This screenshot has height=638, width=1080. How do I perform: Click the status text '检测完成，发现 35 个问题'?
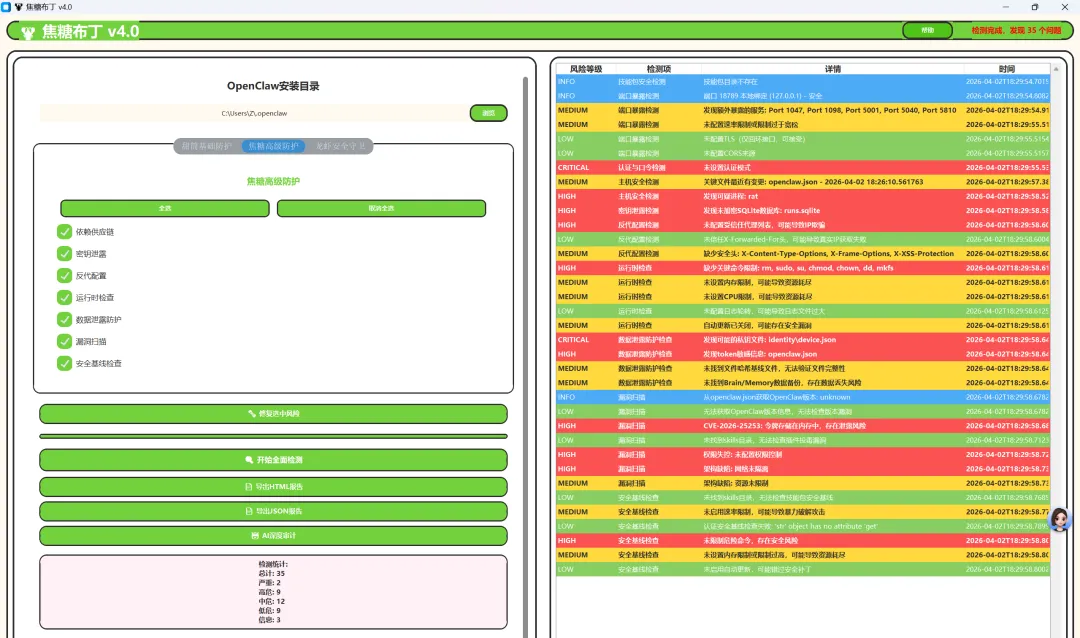(1016, 30)
